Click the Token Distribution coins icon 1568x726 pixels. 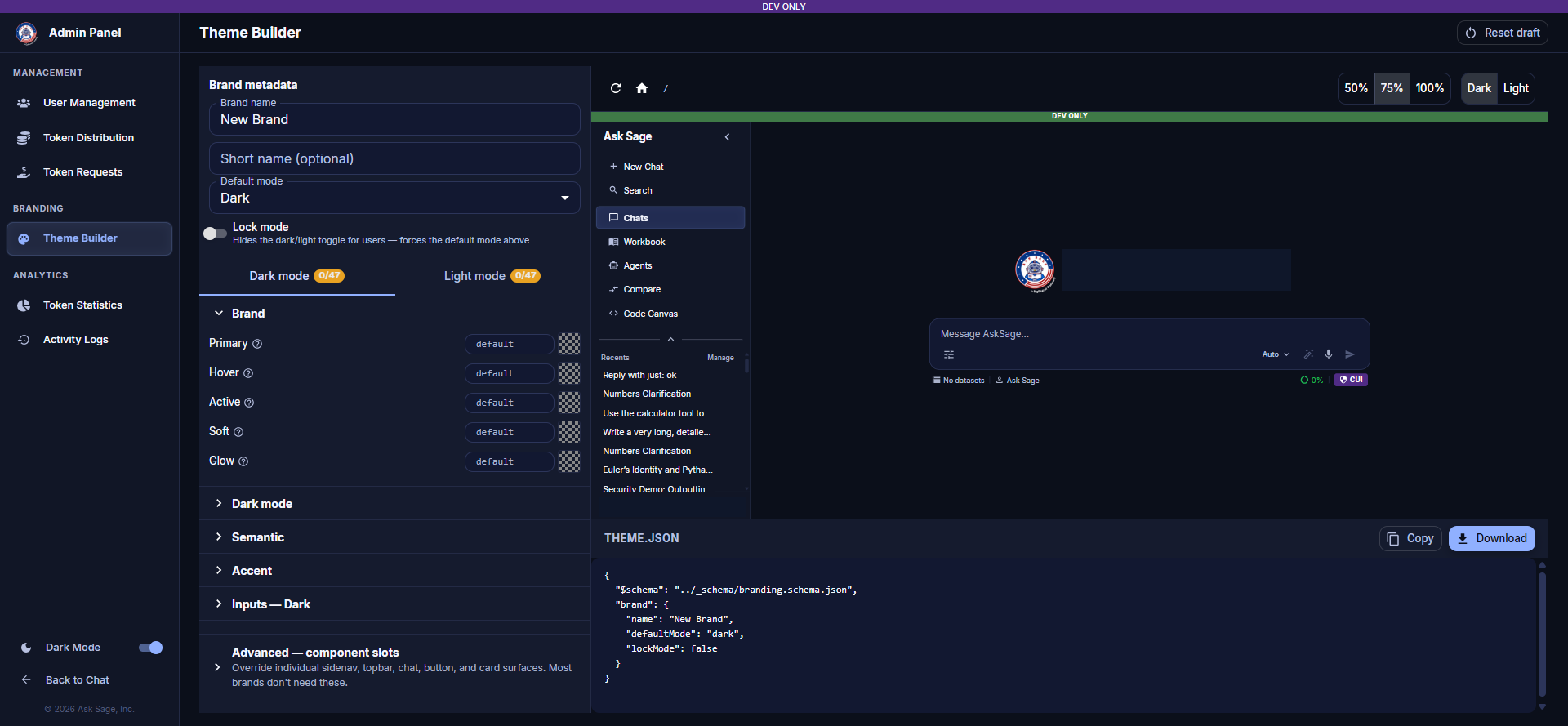24,138
